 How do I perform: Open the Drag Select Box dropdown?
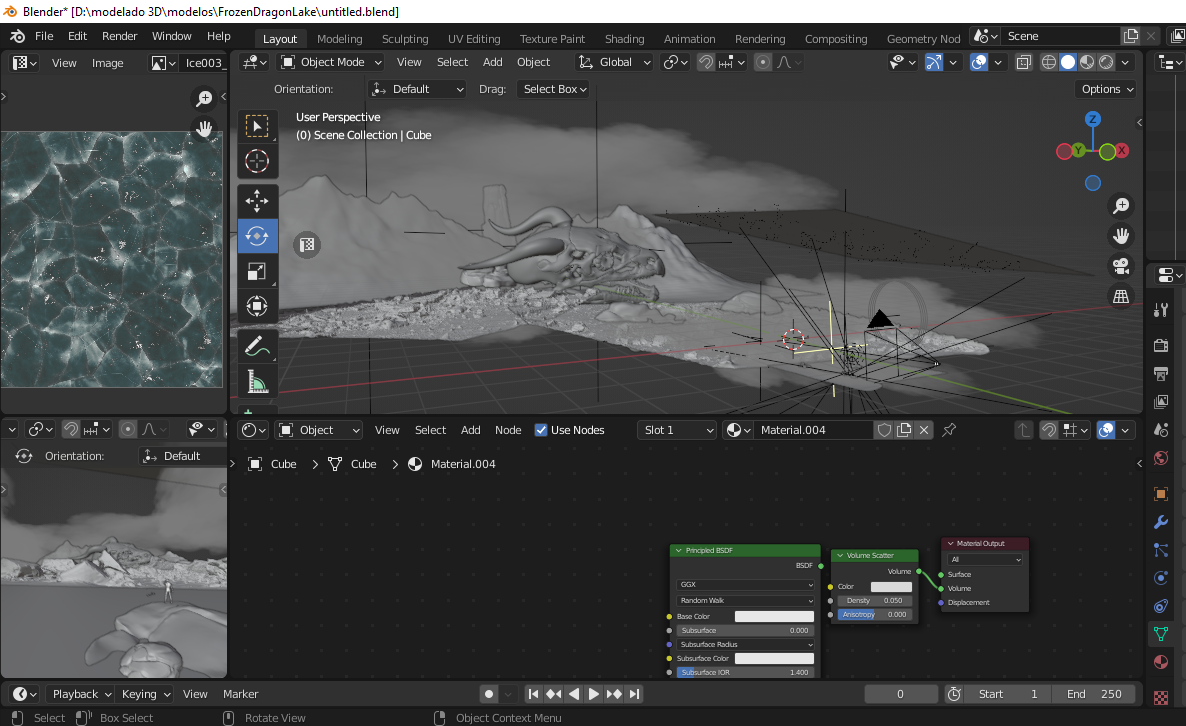click(555, 89)
